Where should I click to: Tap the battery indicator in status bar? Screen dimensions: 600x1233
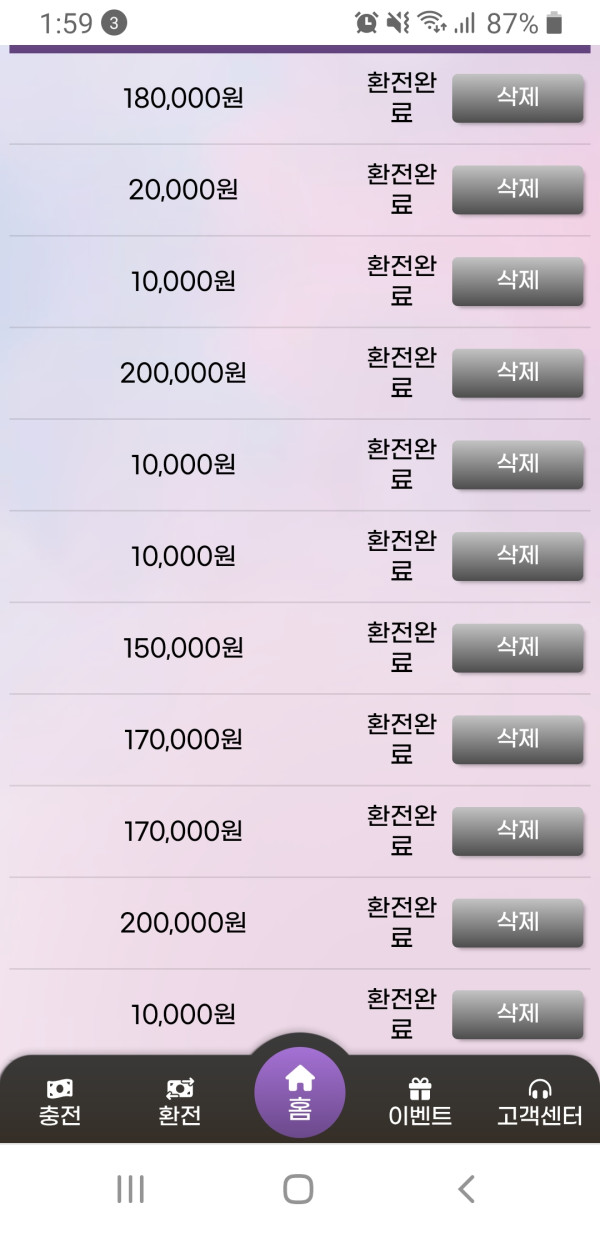tap(555, 24)
